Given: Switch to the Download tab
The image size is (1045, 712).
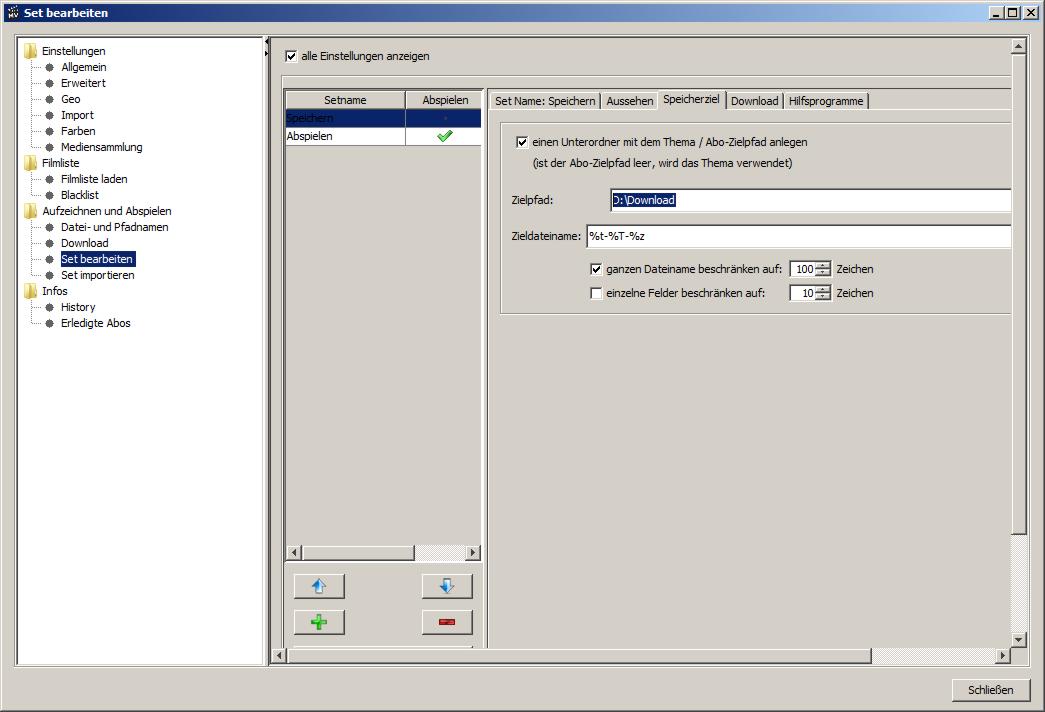Looking at the screenshot, I should [x=754, y=101].
